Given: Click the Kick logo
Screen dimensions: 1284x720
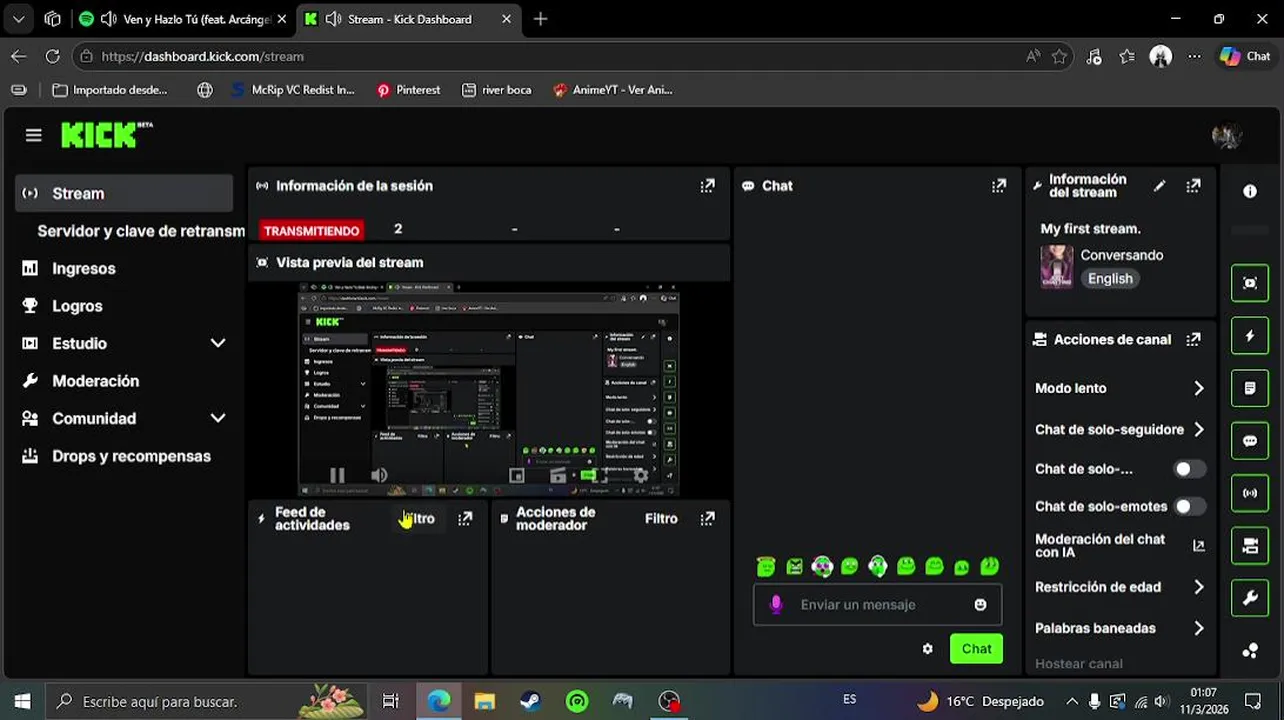Looking at the screenshot, I should coord(106,135).
